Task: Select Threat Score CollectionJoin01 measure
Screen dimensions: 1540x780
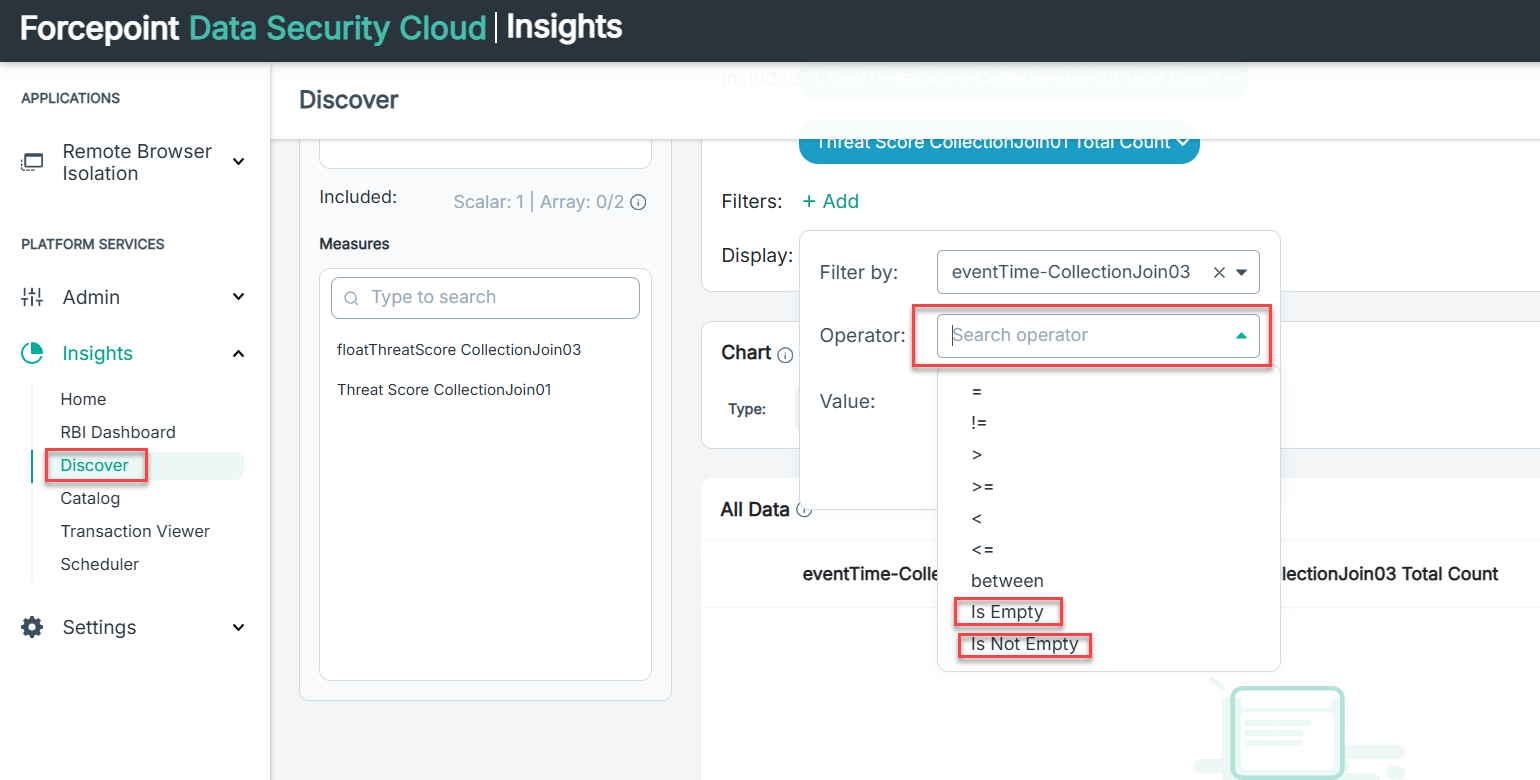Action: tap(444, 390)
